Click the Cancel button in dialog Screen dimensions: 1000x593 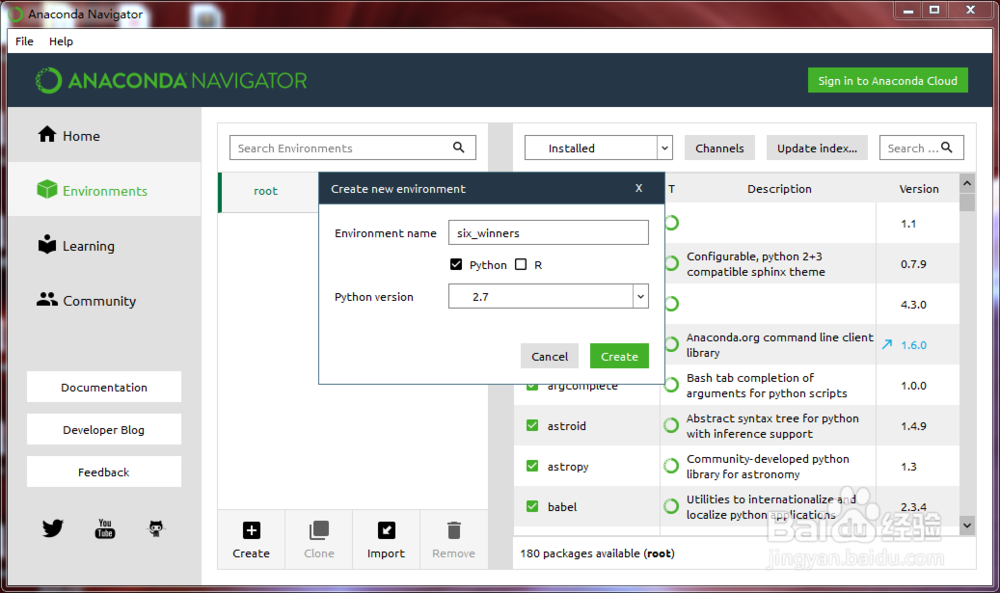[x=550, y=356]
